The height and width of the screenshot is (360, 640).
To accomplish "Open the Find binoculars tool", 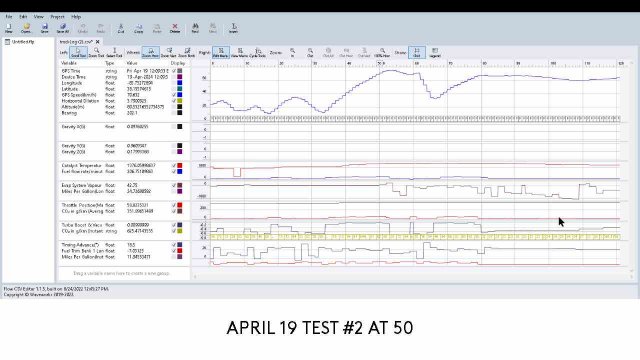I will click(x=195, y=28).
